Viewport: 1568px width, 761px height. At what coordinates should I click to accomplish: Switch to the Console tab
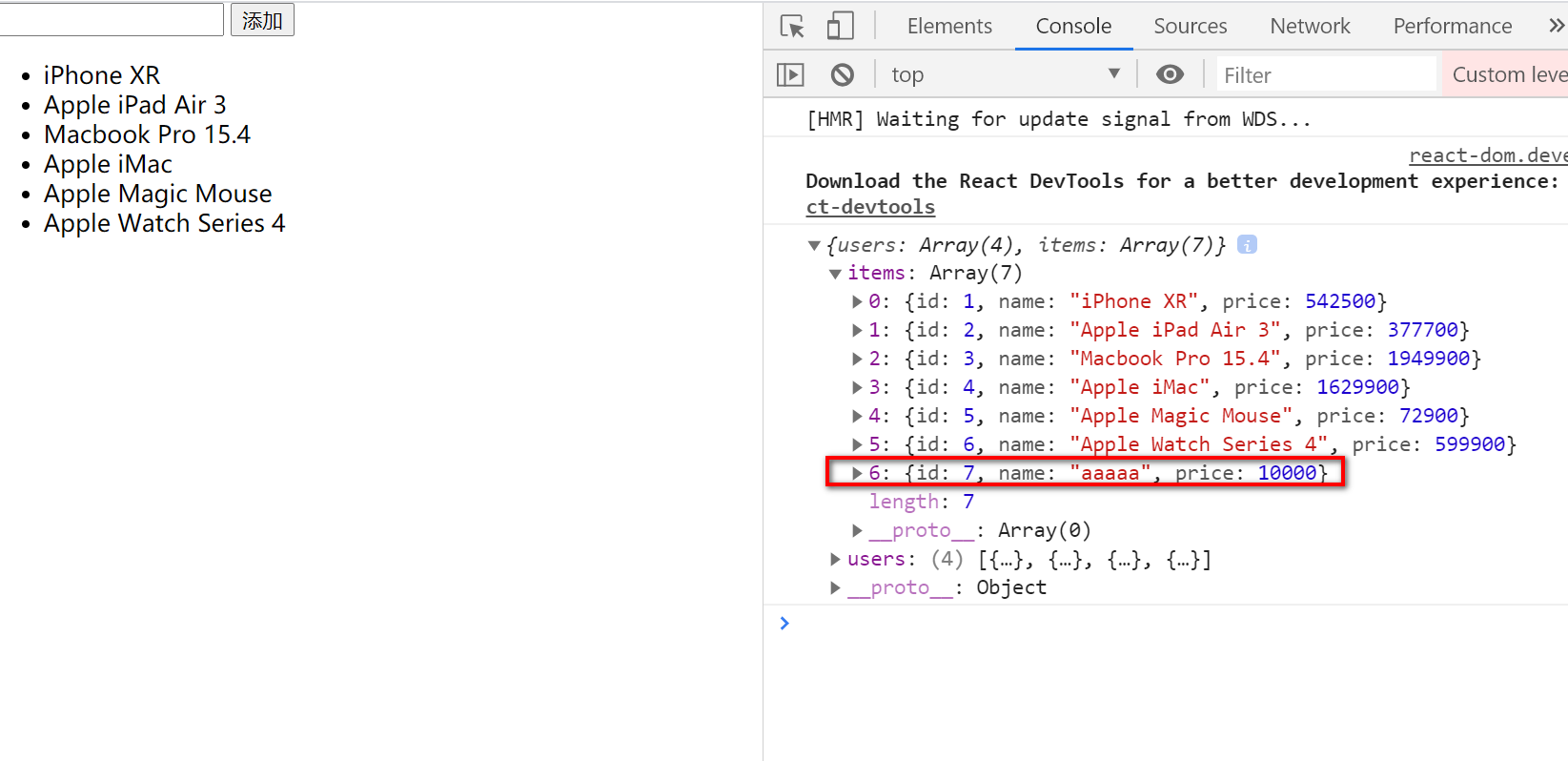tap(1073, 26)
